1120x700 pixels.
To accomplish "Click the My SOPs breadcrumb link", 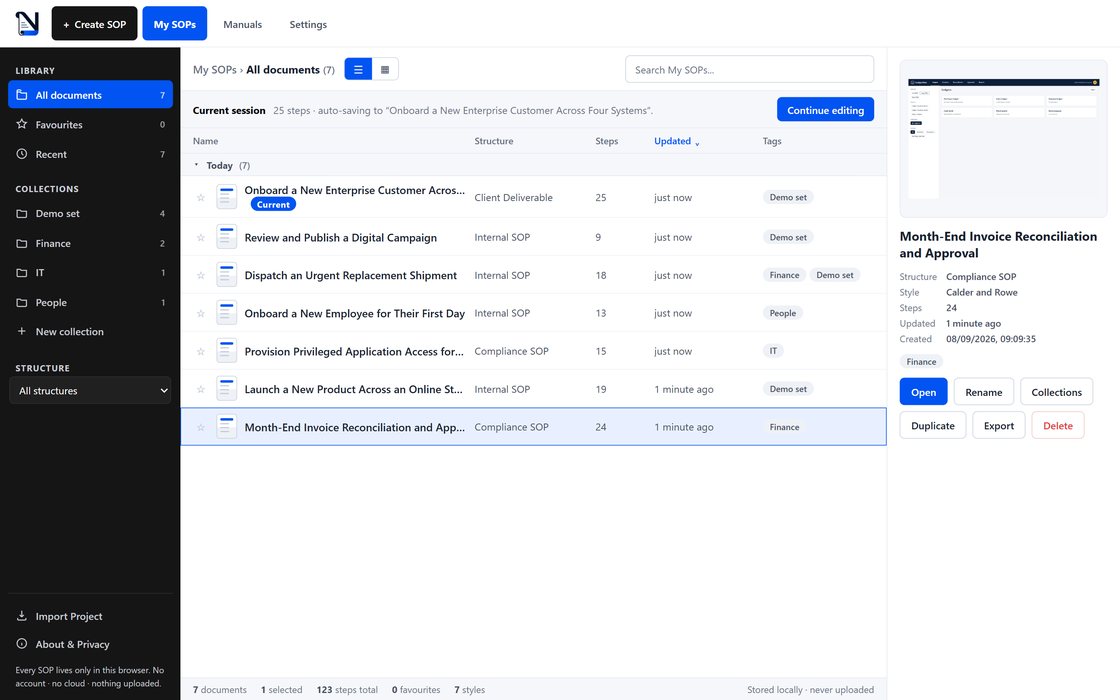I will [214, 69].
